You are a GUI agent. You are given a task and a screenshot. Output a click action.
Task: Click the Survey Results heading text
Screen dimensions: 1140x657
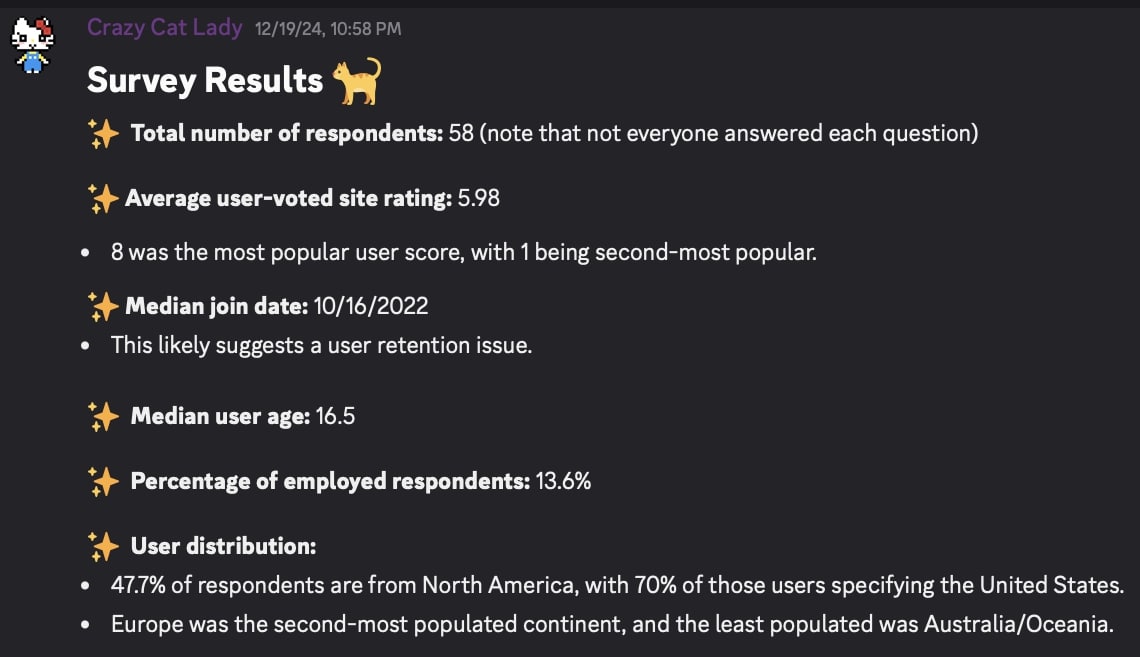point(205,80)
